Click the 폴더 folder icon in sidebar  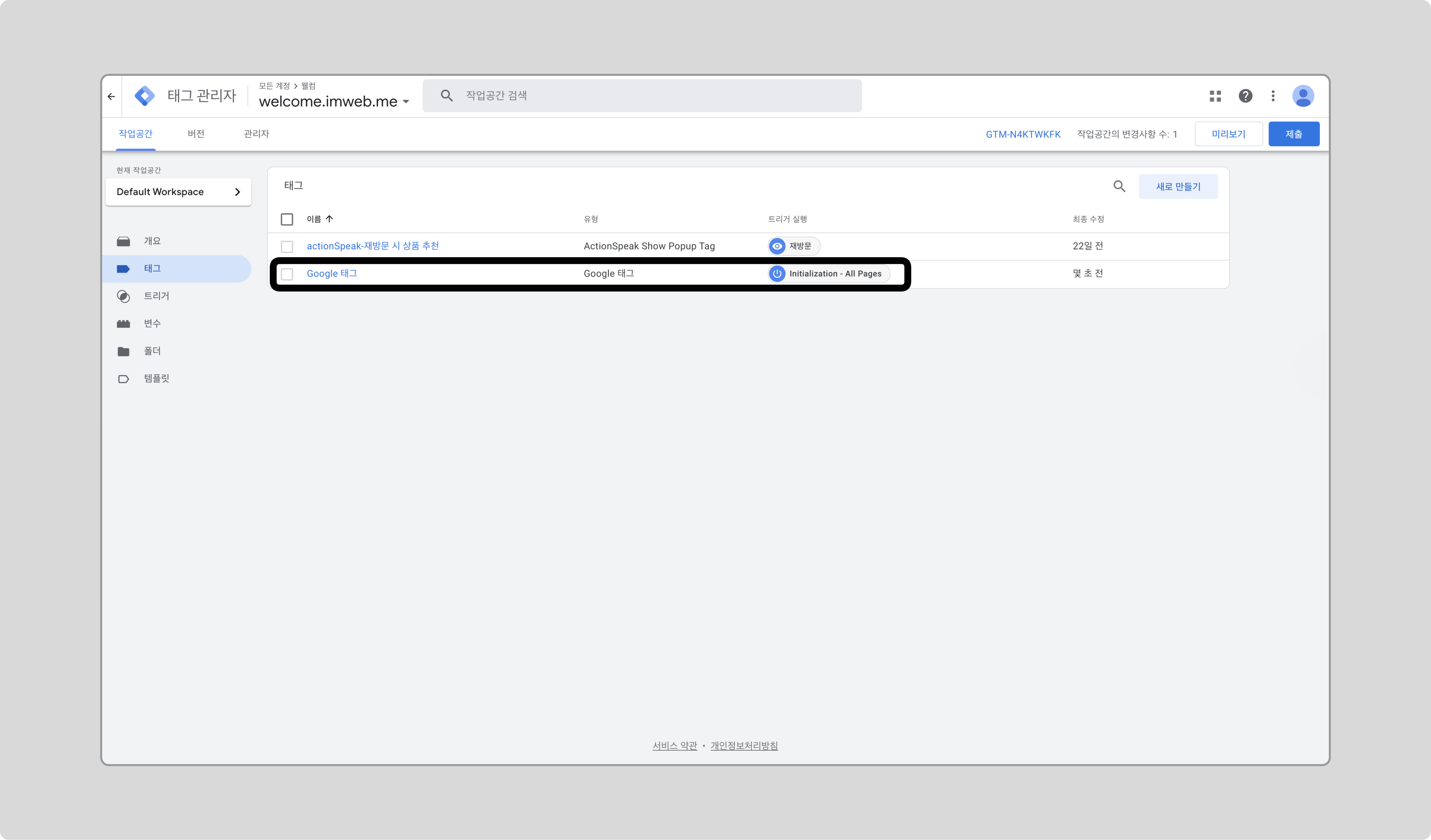[x=123, y=351]
